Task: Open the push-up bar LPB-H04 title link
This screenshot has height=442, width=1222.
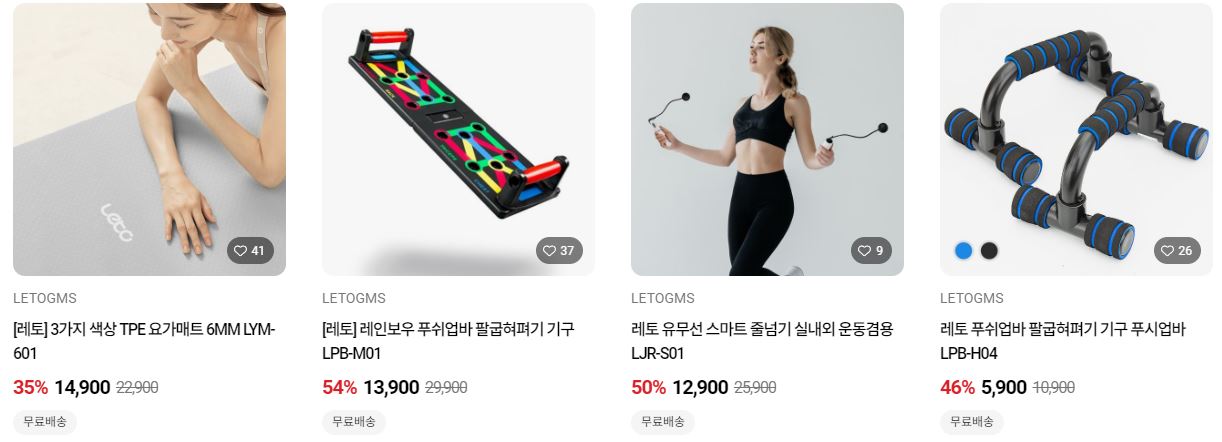Action: coord(1063,341)
